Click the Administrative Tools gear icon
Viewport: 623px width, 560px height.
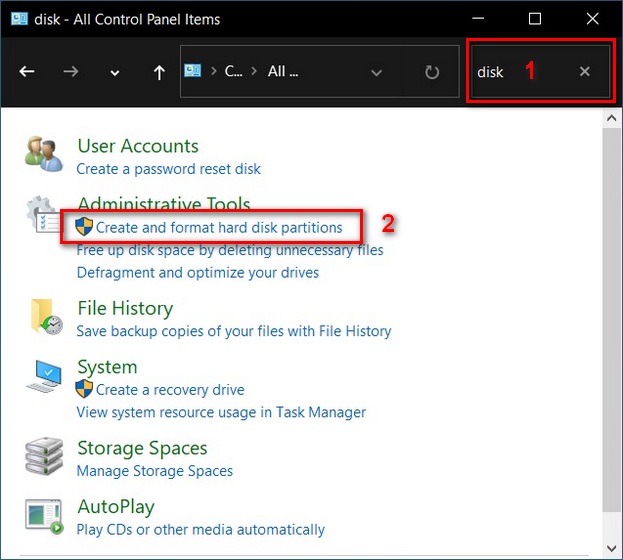pyautogui.click(x=41, y=213)
